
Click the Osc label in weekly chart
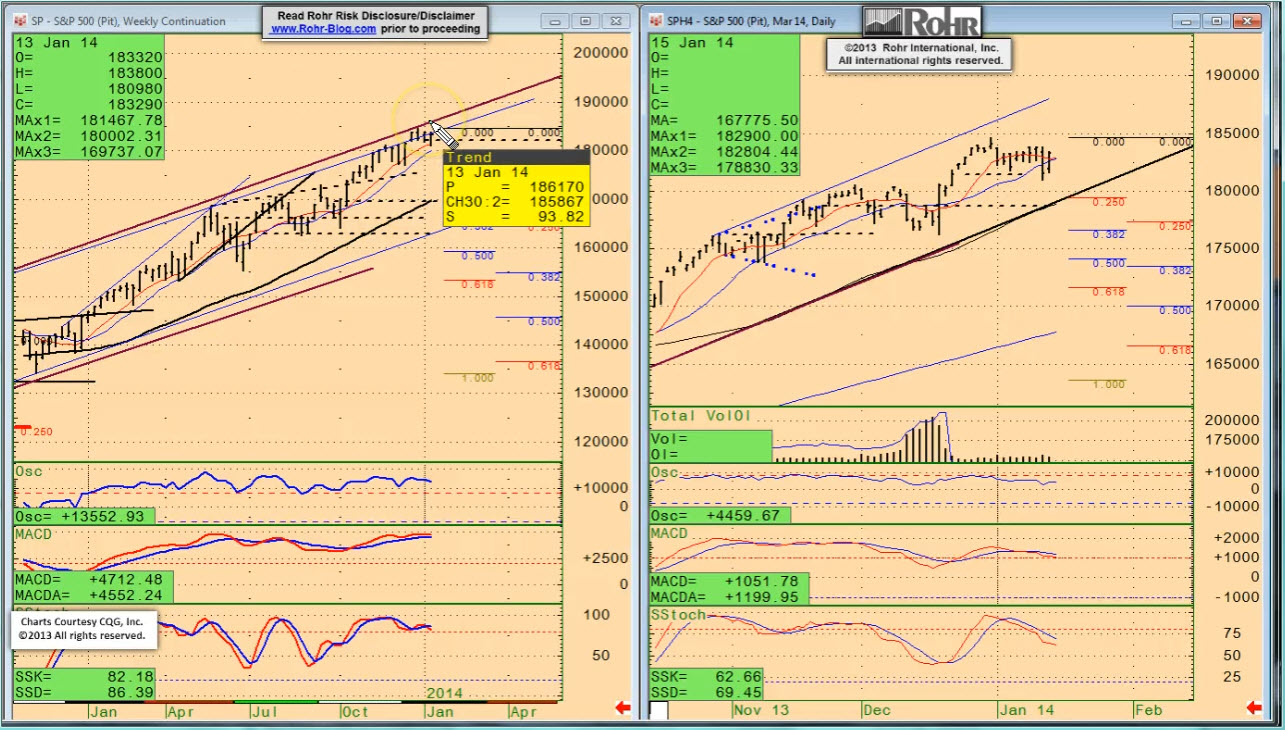[x=29, y=472]
